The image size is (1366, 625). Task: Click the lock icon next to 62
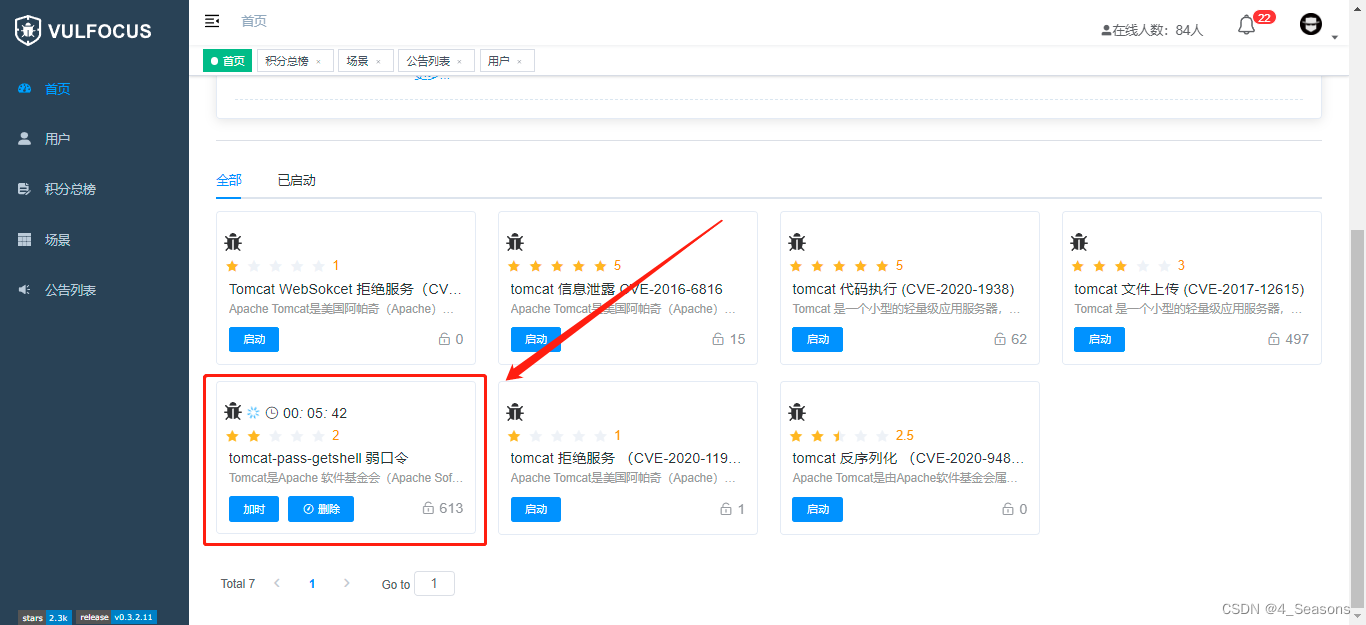[x=1000, y=339]
